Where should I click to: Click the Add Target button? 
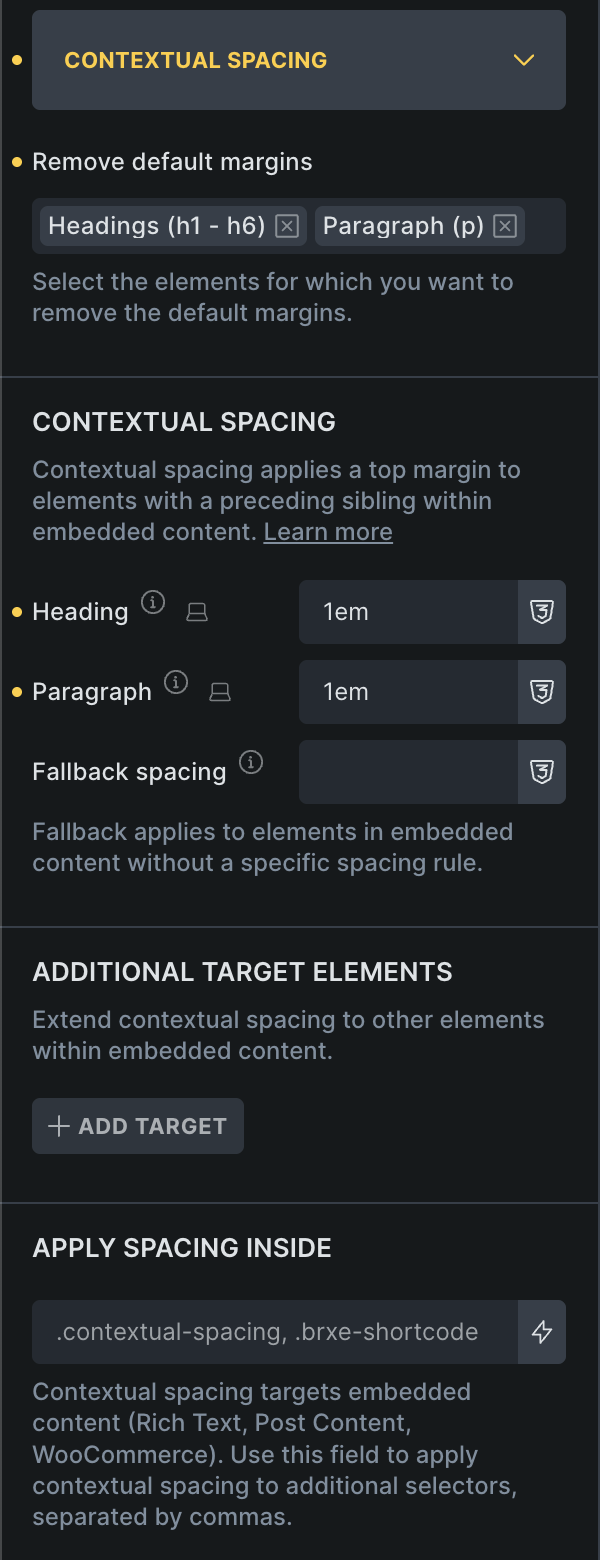[x=138, y=1126]
